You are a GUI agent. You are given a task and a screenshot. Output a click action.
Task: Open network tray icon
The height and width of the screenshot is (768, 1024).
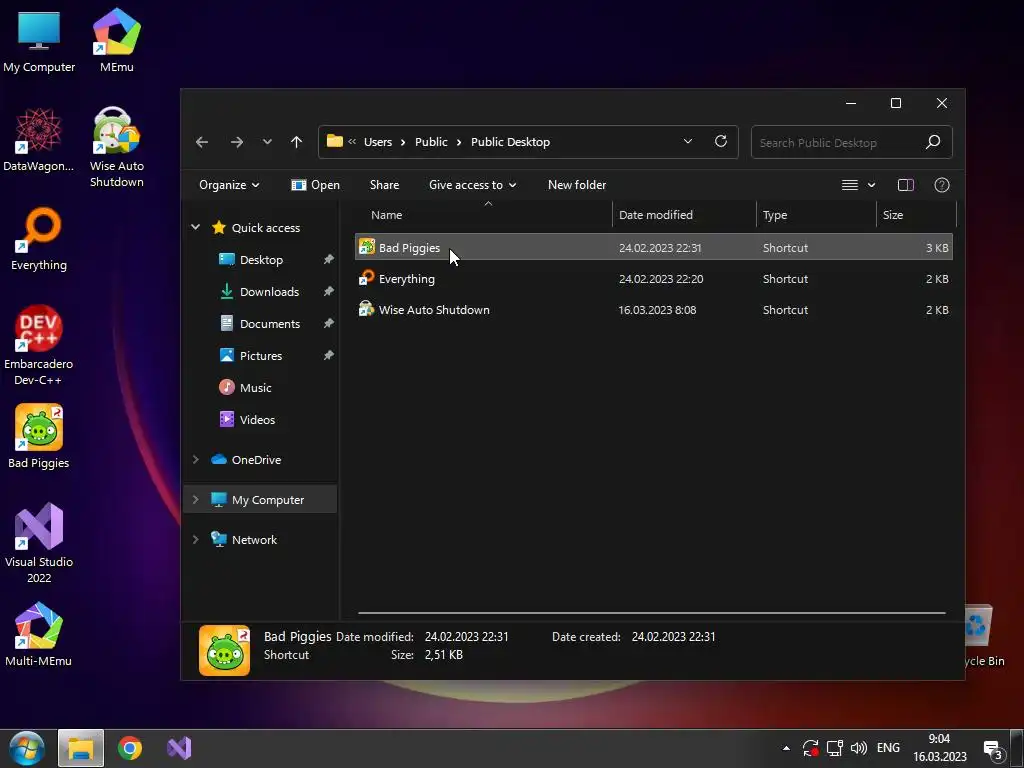pyautogui.click(x=835, y=748)
